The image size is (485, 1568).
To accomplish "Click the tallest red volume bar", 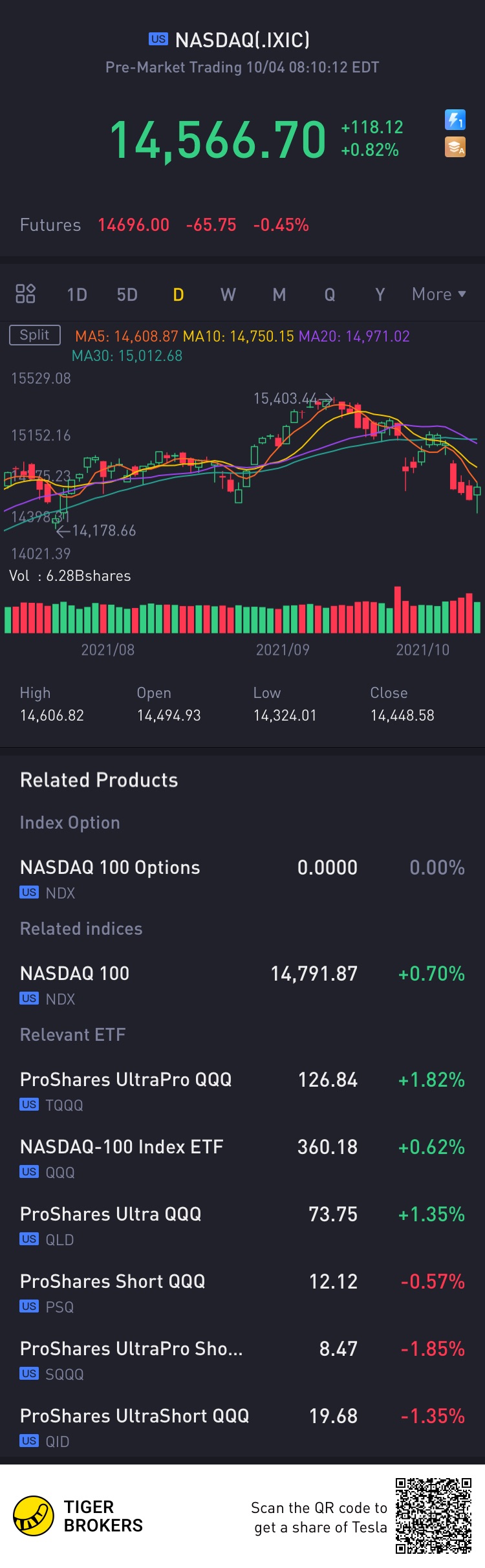I will point(398,609).
